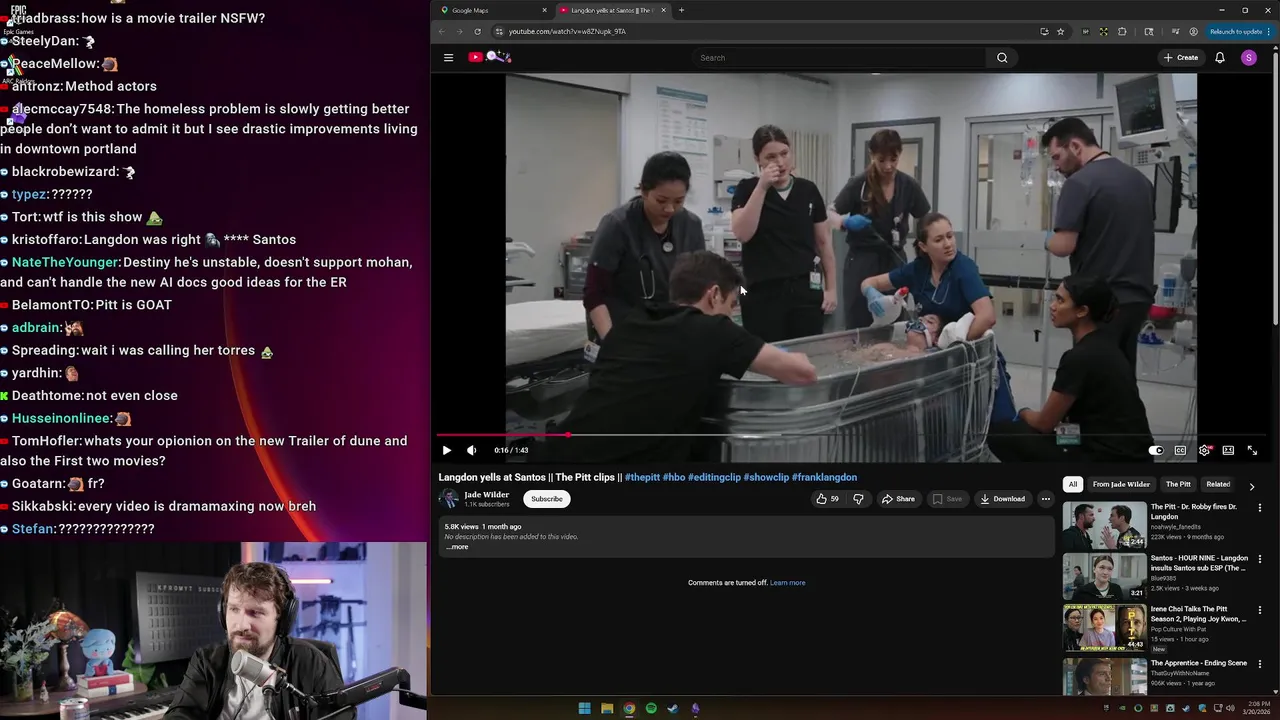
Task: Mute the video volume speaker
Action: click(472, 450)
